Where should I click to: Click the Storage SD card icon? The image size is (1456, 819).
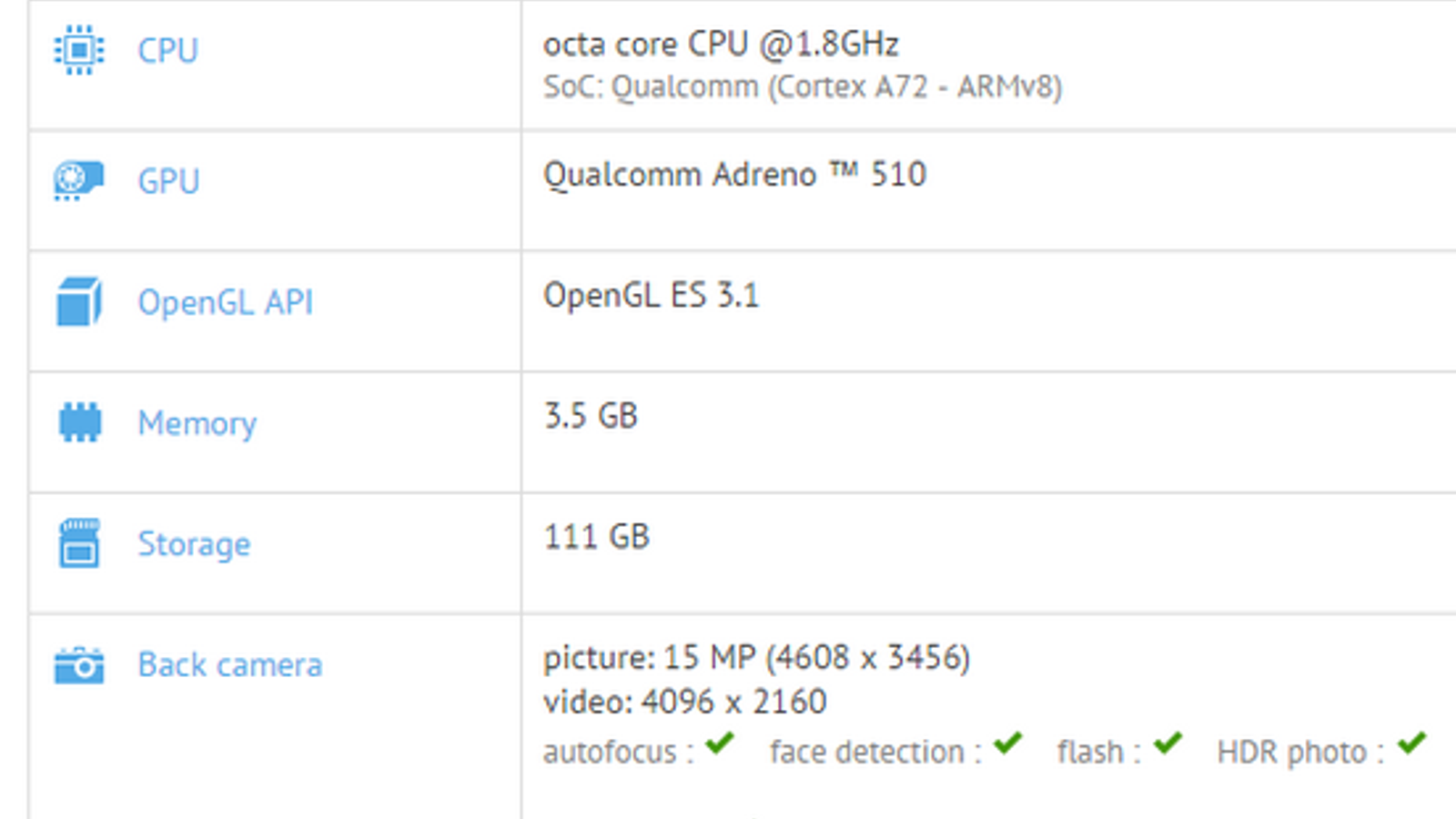tap(79, 543)
